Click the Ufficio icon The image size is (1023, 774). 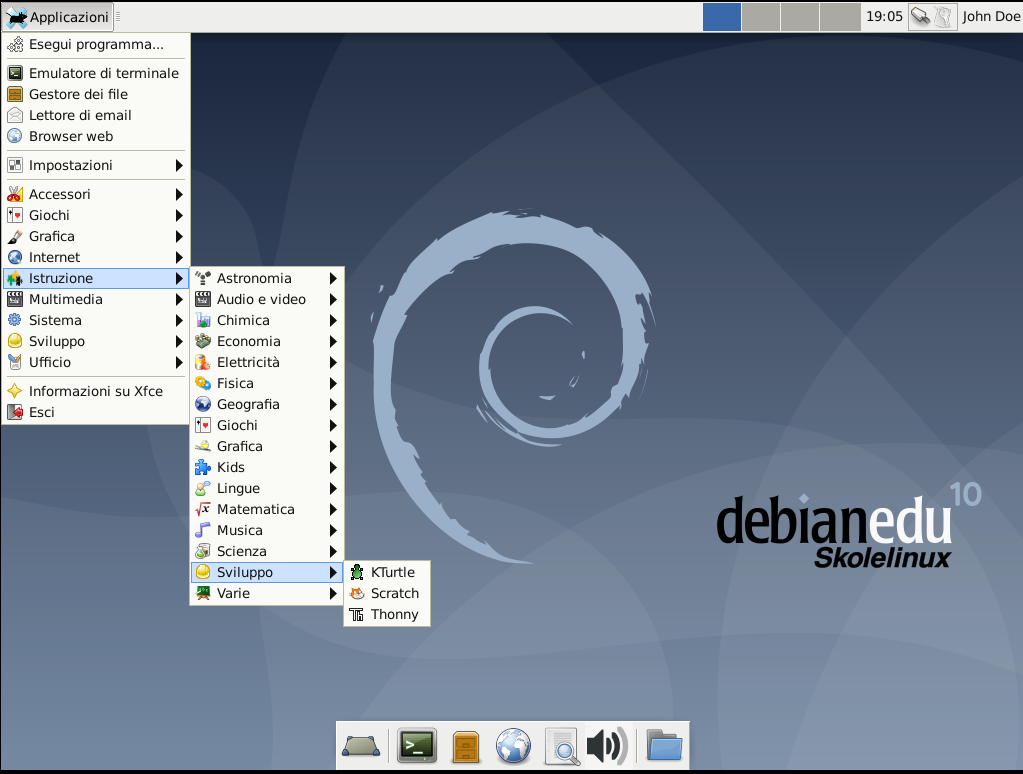tap(14, 362)
